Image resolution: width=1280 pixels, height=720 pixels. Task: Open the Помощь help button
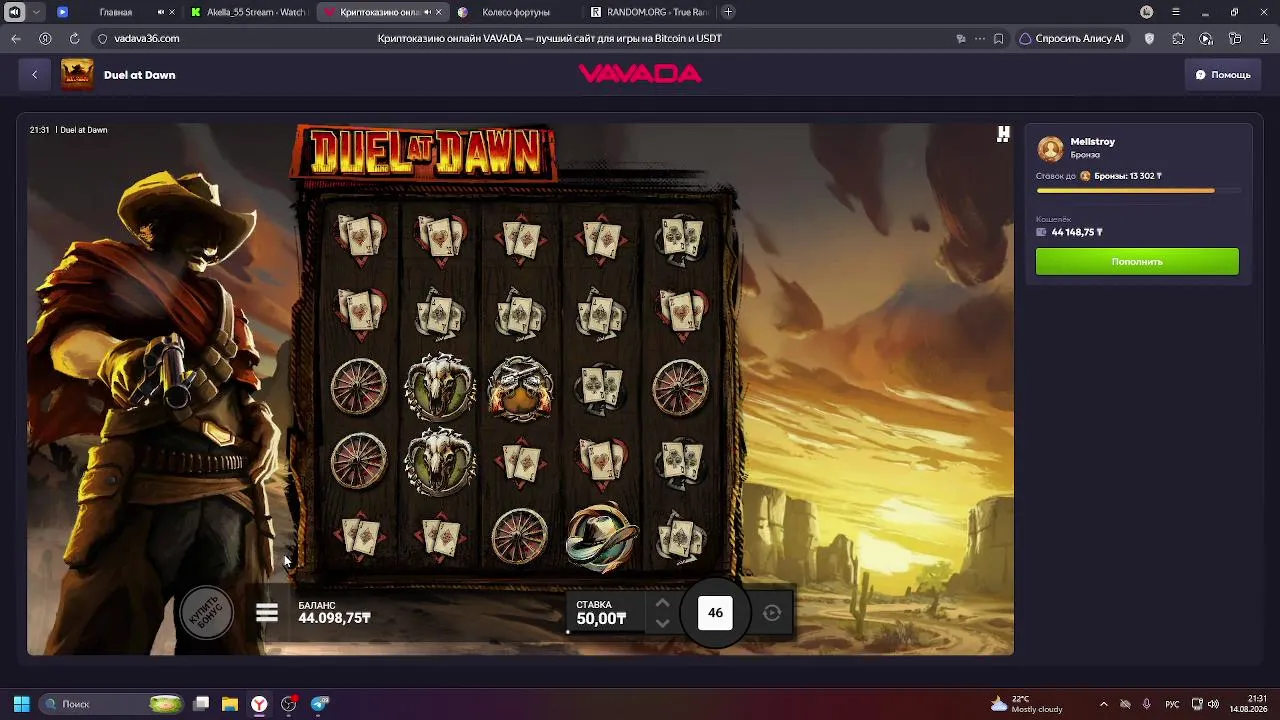coord(1222,75)
